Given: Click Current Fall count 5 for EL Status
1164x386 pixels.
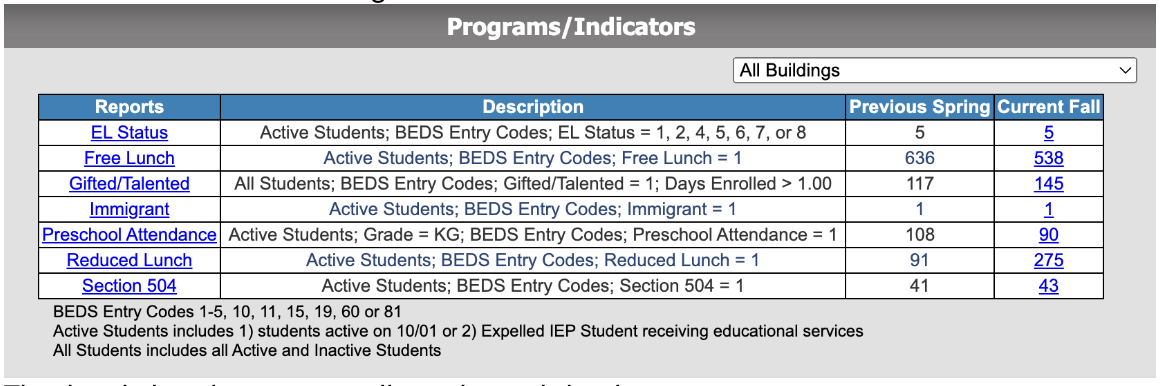Looking at the screenshot, I should [x=1048, y=133].
